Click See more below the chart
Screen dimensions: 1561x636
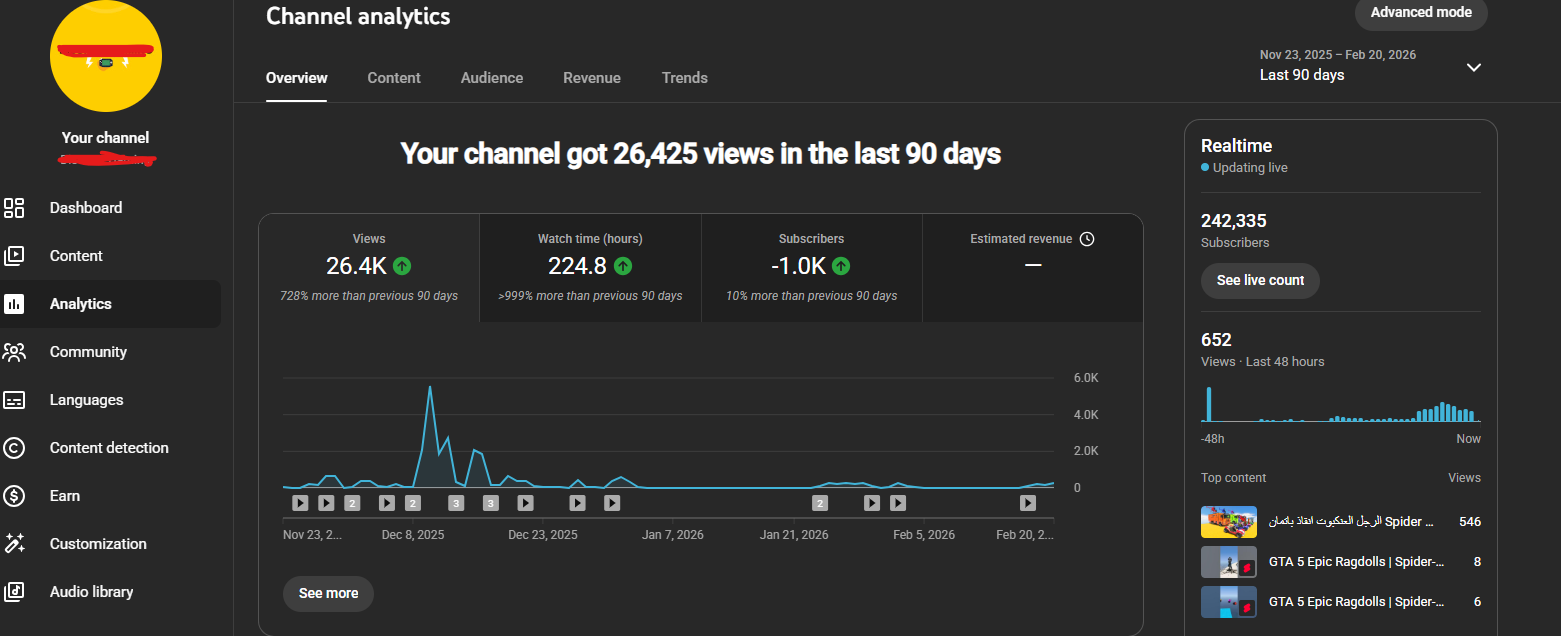[328, 593]
